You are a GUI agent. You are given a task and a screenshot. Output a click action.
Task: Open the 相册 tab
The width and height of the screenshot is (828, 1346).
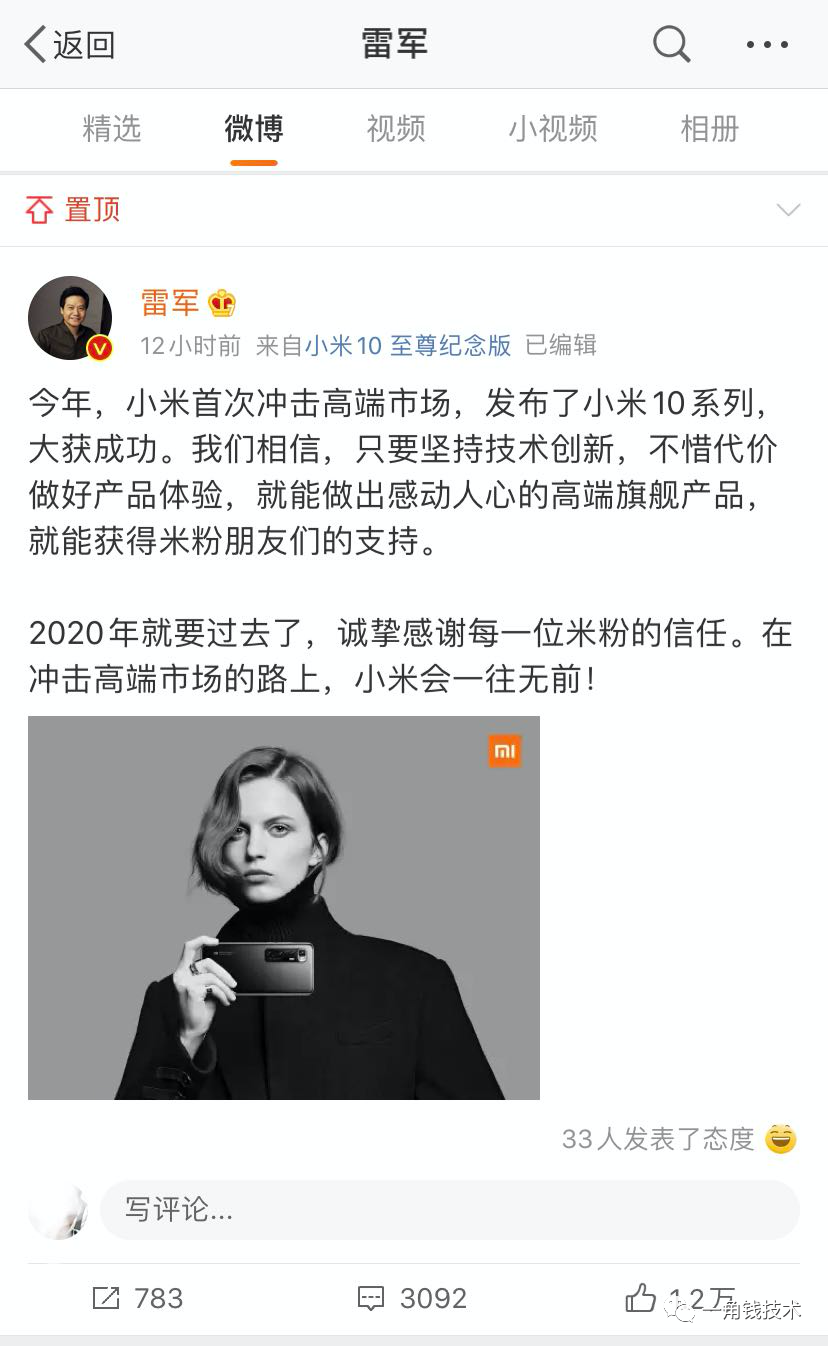[710, 128]
